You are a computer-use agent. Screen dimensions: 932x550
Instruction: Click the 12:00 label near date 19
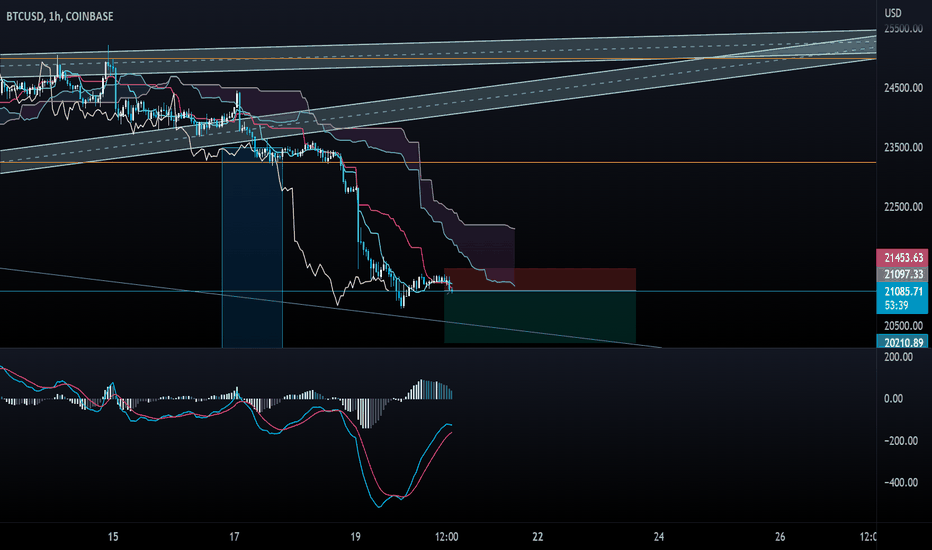tap(446, 537)
